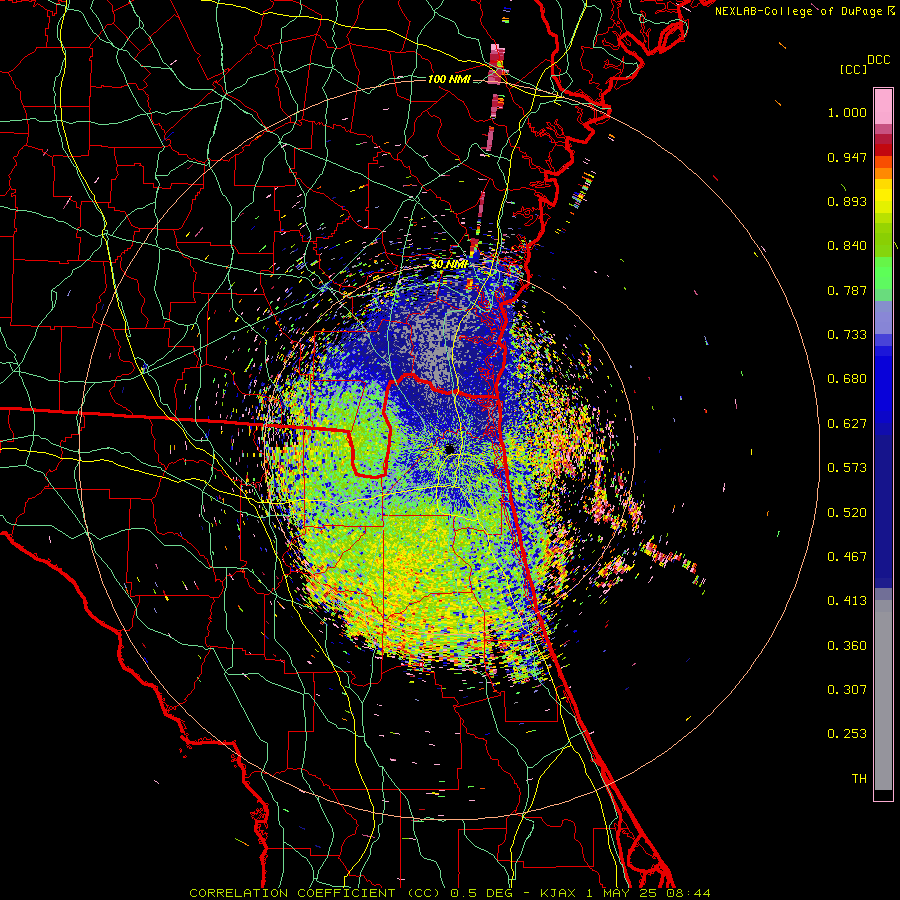The height and width of the screenshot is (900, 900).
Task: Click the 0.947 color scale value
Action: 847,157
